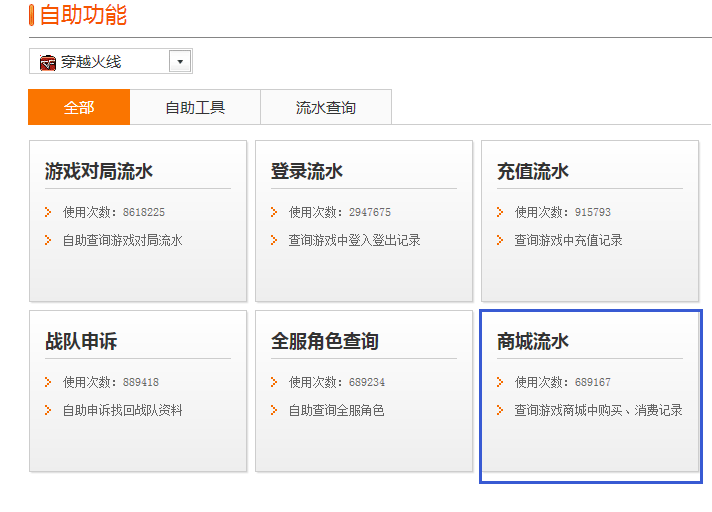Click the arrow icon beside 查询游戏中充值记录
The height and width of the screenshot is (512, 712).
[500, 240]
